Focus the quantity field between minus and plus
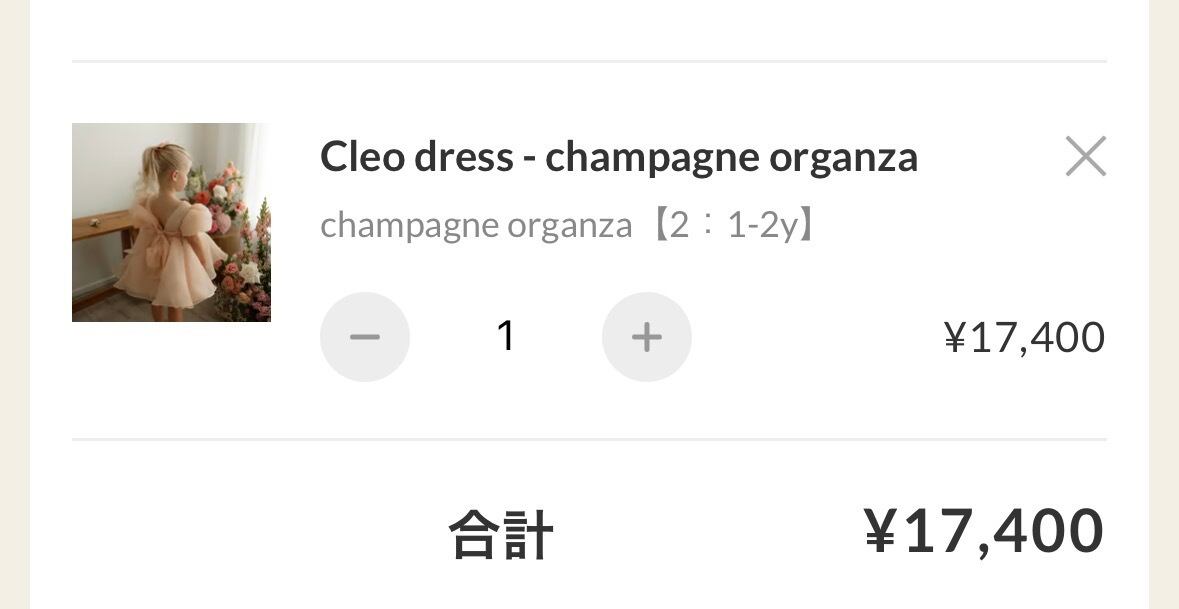Screen dimensions: 1179x609 [x=506, y=336]
